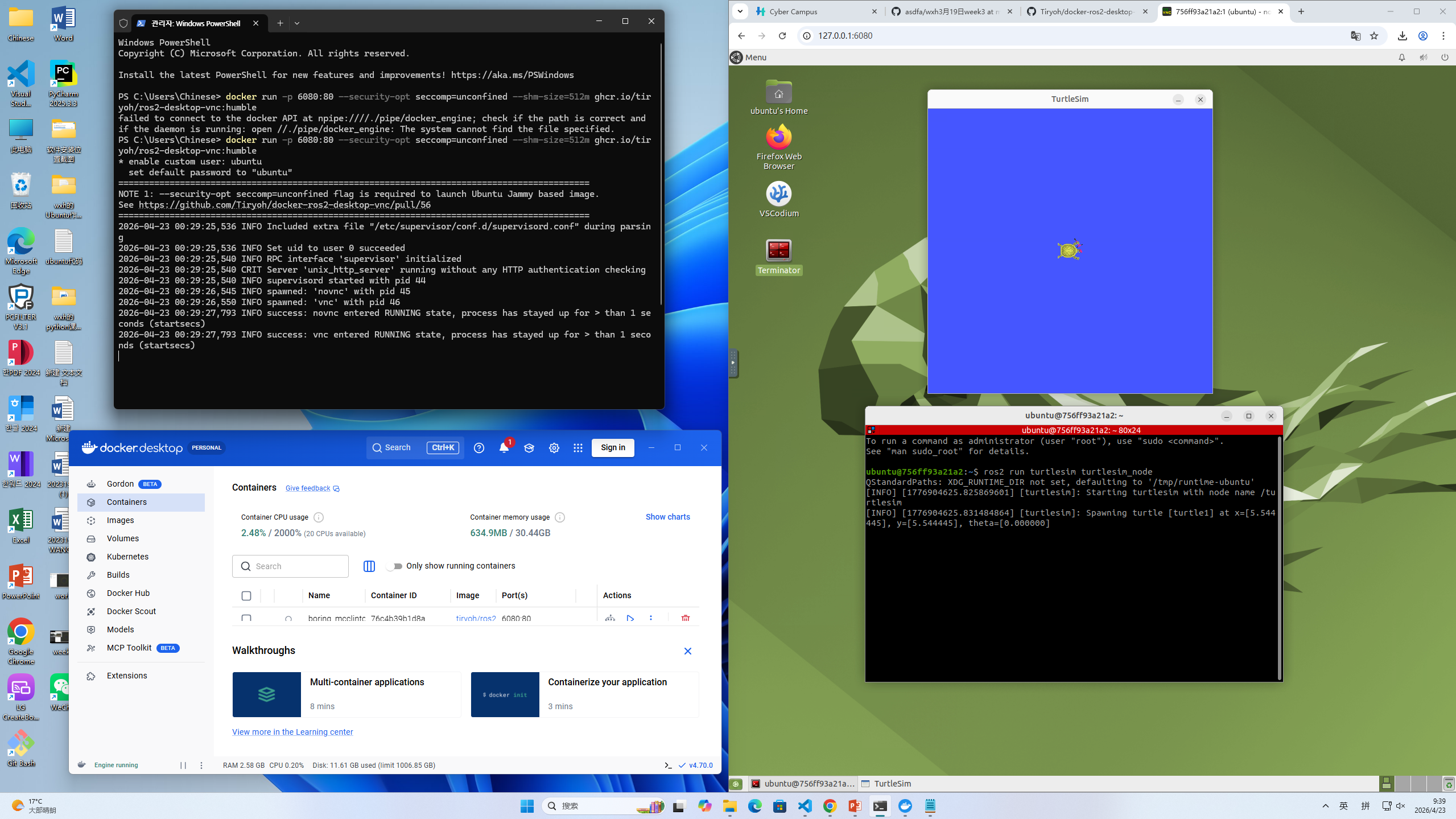Screen dimensions: 1456x819
Task: Dismiss the Walkthroughs section
Action: click(687, 651)
